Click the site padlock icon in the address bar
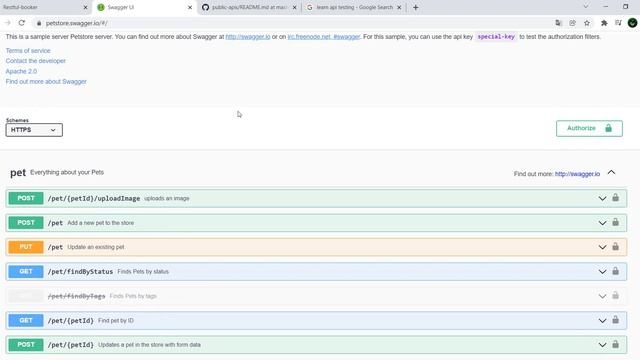 tap(39, 23)
